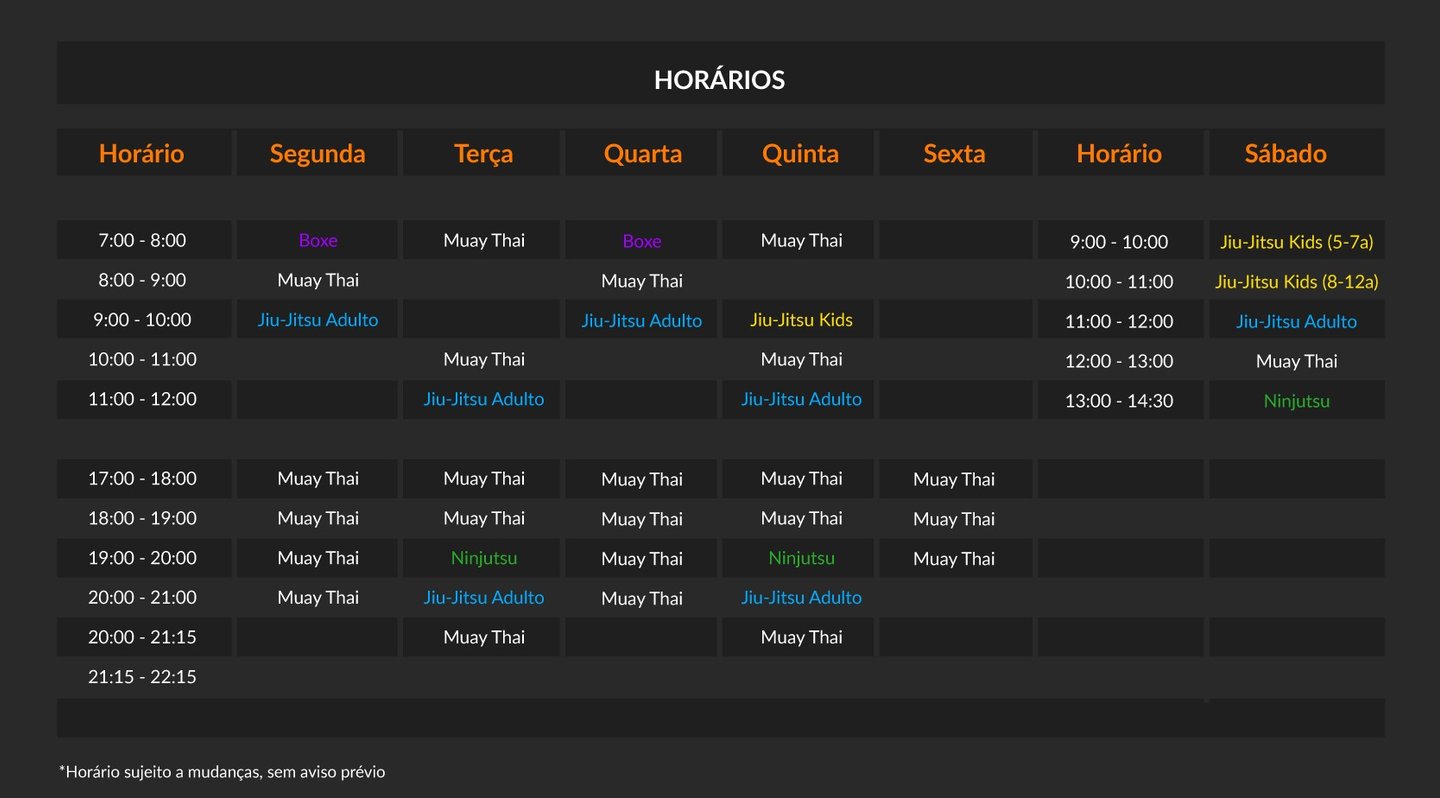Select Sexta 17:00 Muay Thai class
The image size is (1440, 798).
coord(954,479)
